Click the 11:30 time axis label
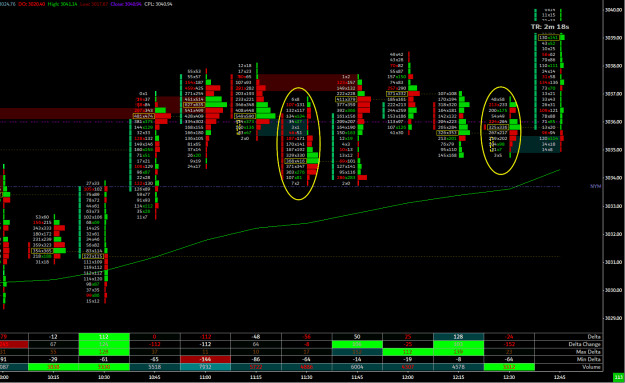625x383 pixels. coord(307,377)
